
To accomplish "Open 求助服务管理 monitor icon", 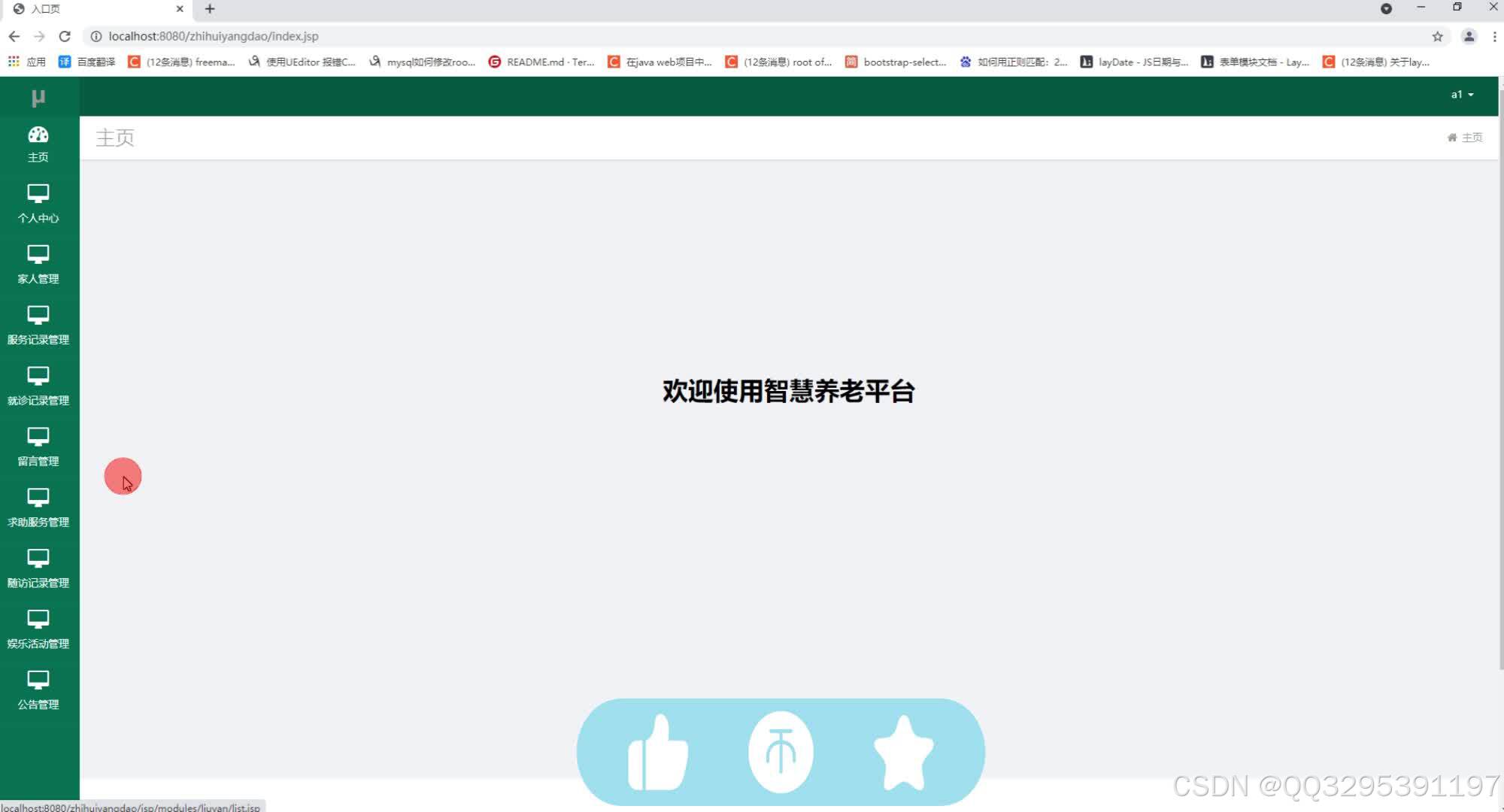I will coord(38,498).
